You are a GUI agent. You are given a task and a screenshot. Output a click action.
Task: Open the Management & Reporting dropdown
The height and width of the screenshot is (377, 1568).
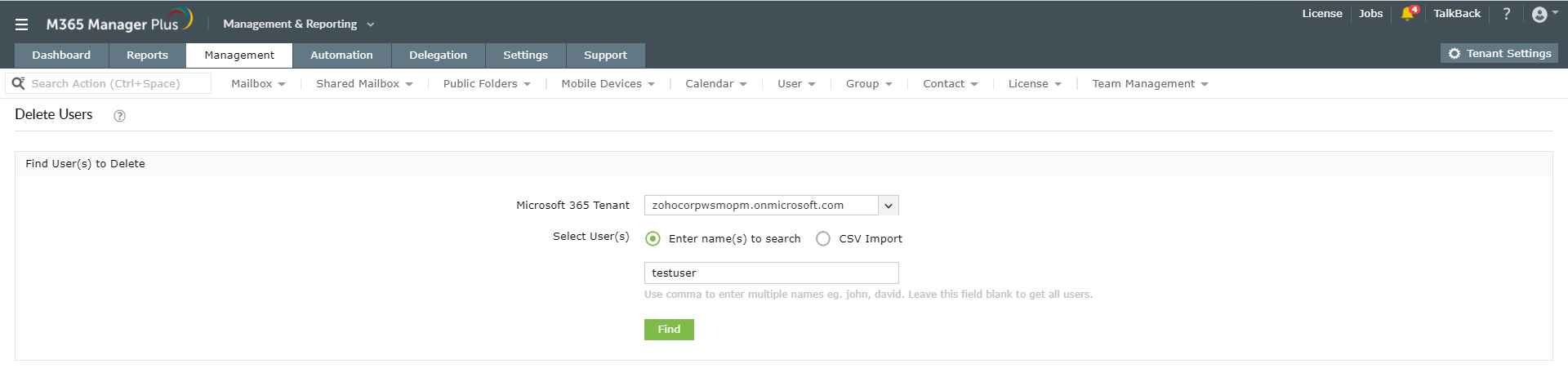coord(298,24)
